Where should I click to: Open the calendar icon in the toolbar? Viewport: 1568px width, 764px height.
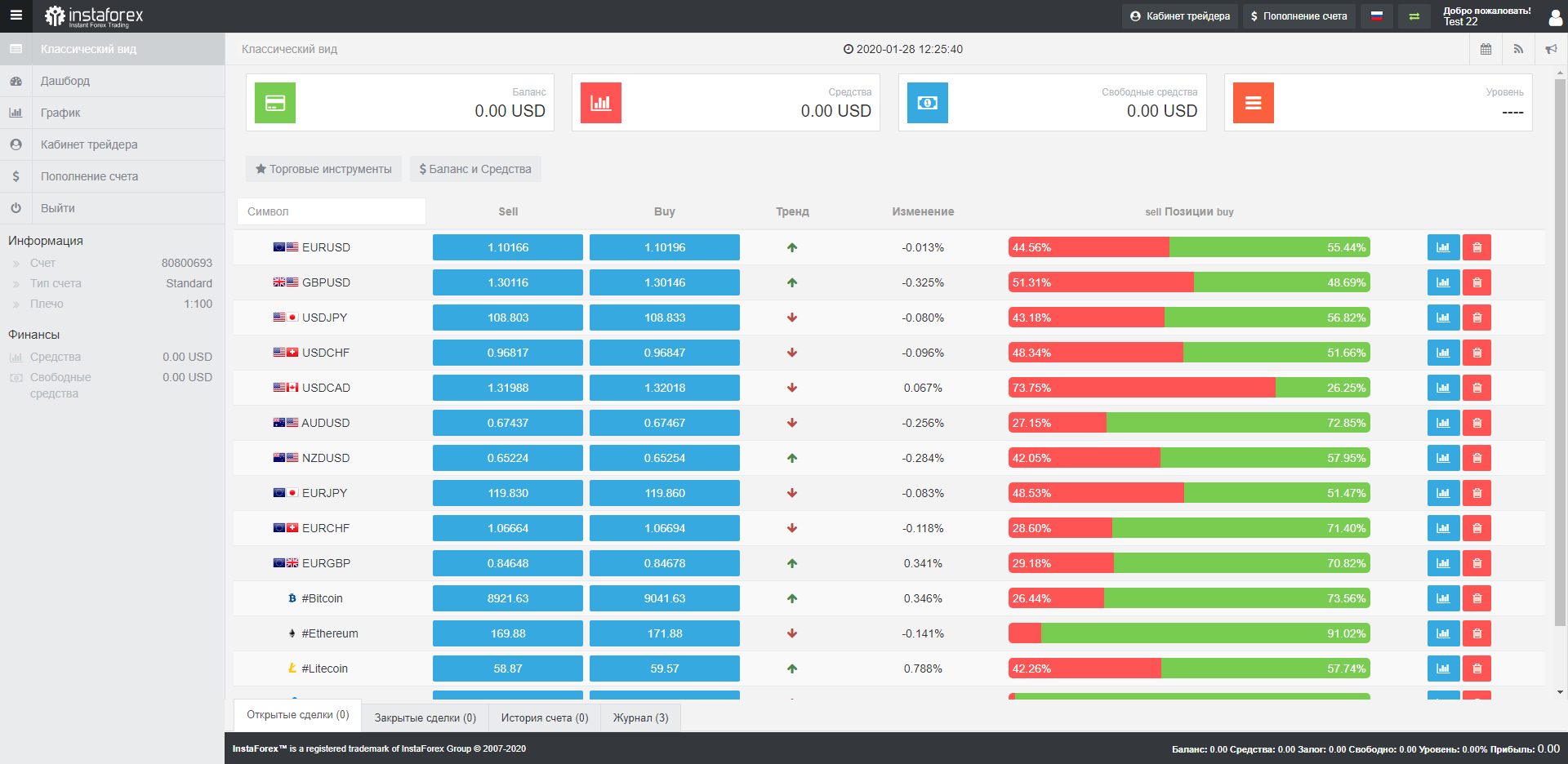click(x=1486, y=49)
